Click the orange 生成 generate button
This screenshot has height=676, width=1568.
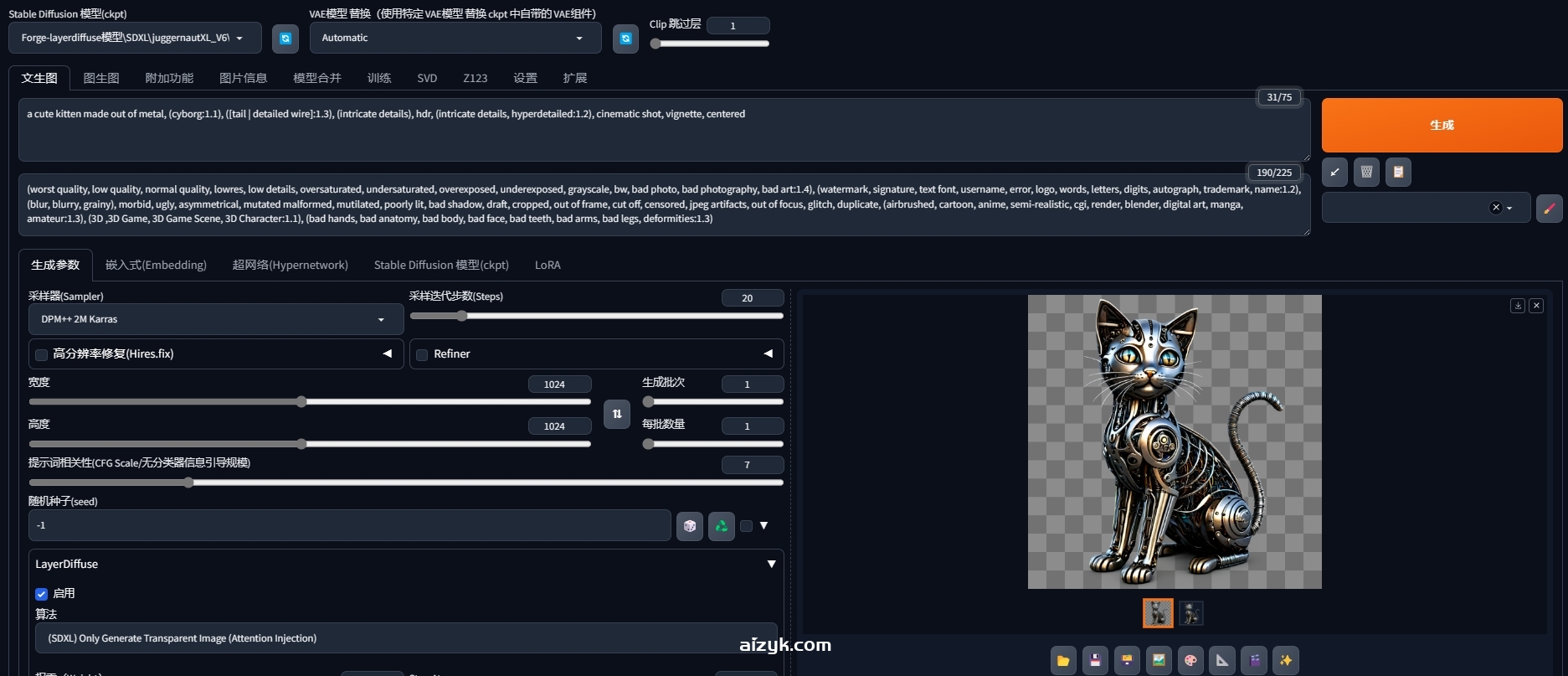pos(1441,125)
